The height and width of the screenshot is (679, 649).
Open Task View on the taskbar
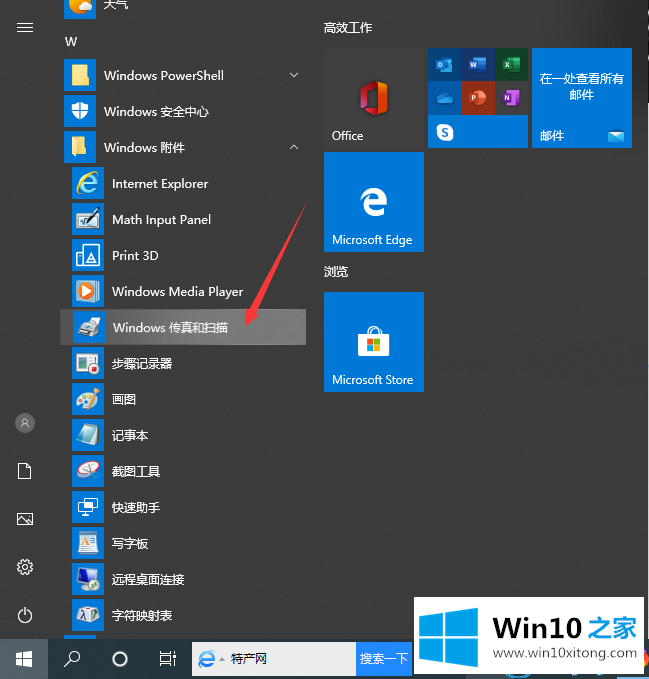168,659
